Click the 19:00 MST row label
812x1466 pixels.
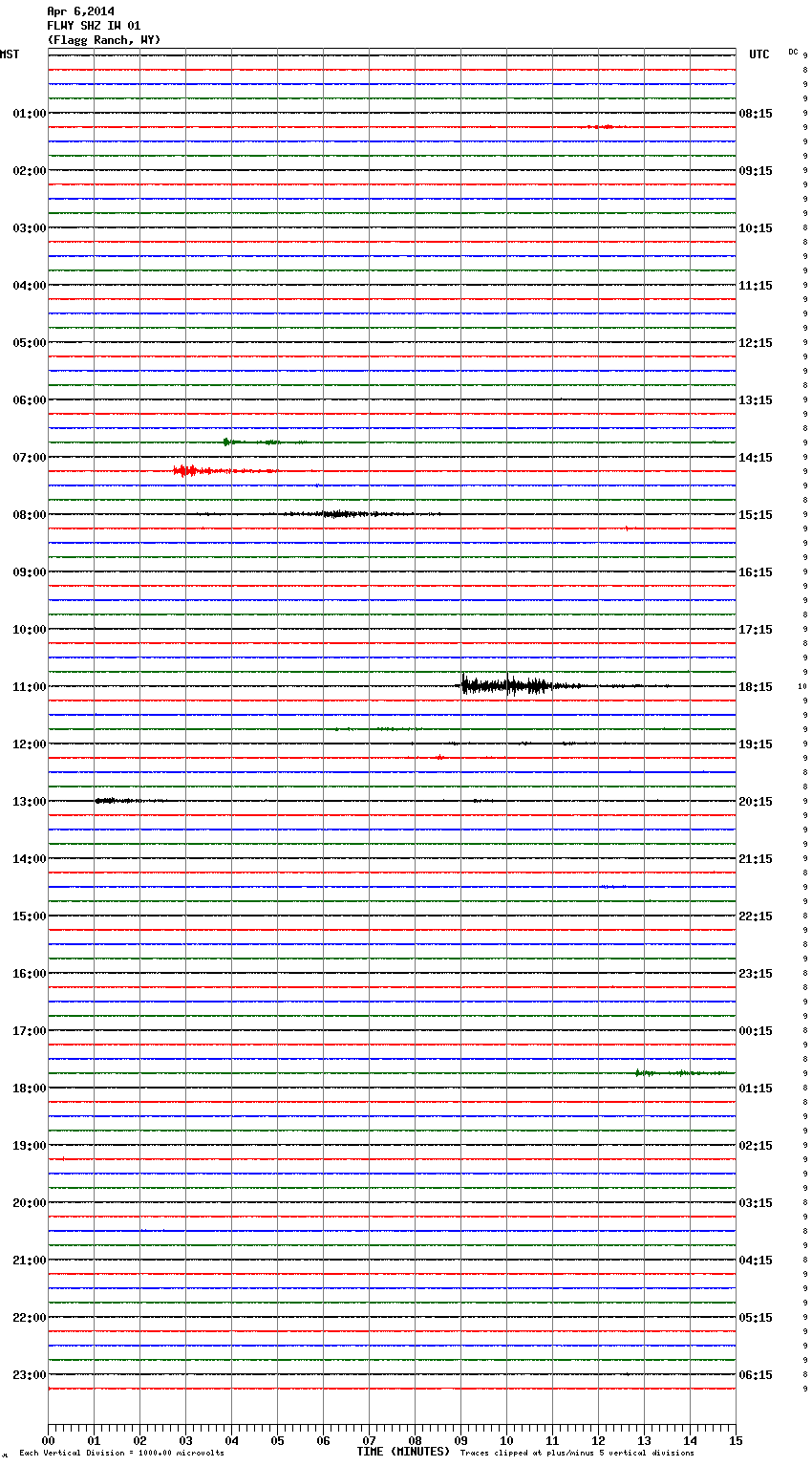[29, 1146]
